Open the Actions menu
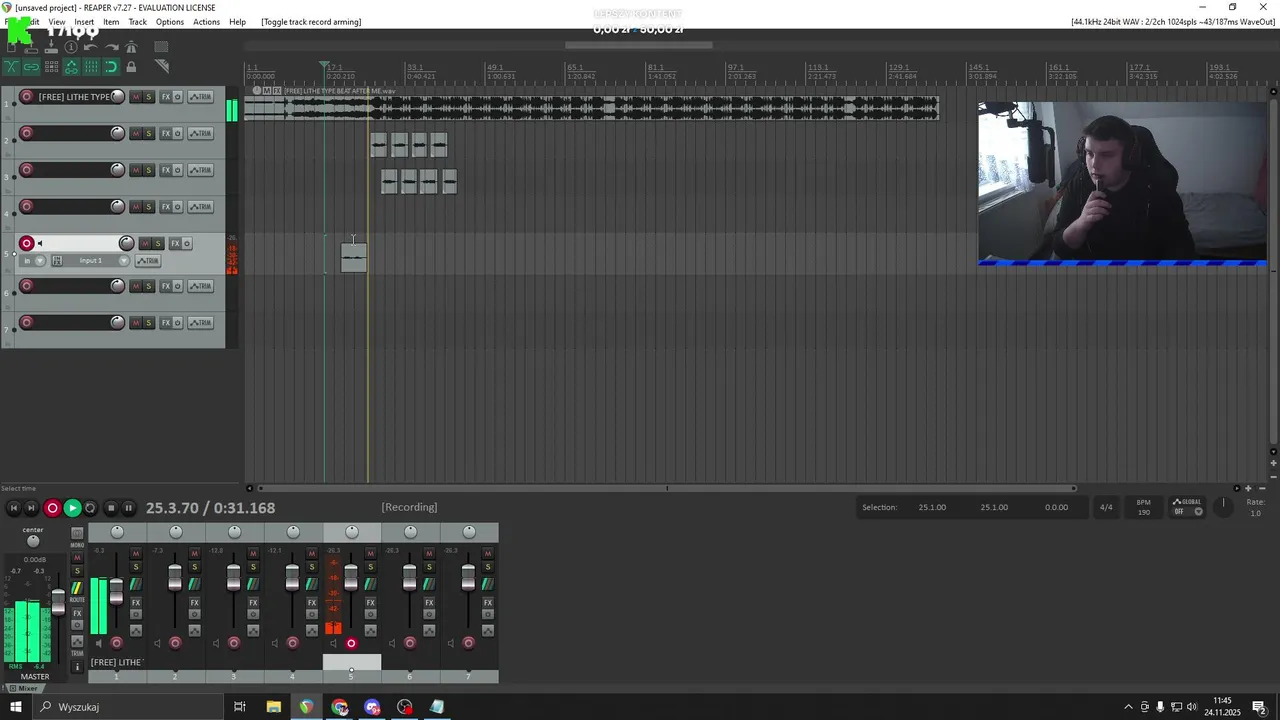Image resolution: width=1280 pixels, height=720 pixels. pyautogui.click(x=206, y=22)
